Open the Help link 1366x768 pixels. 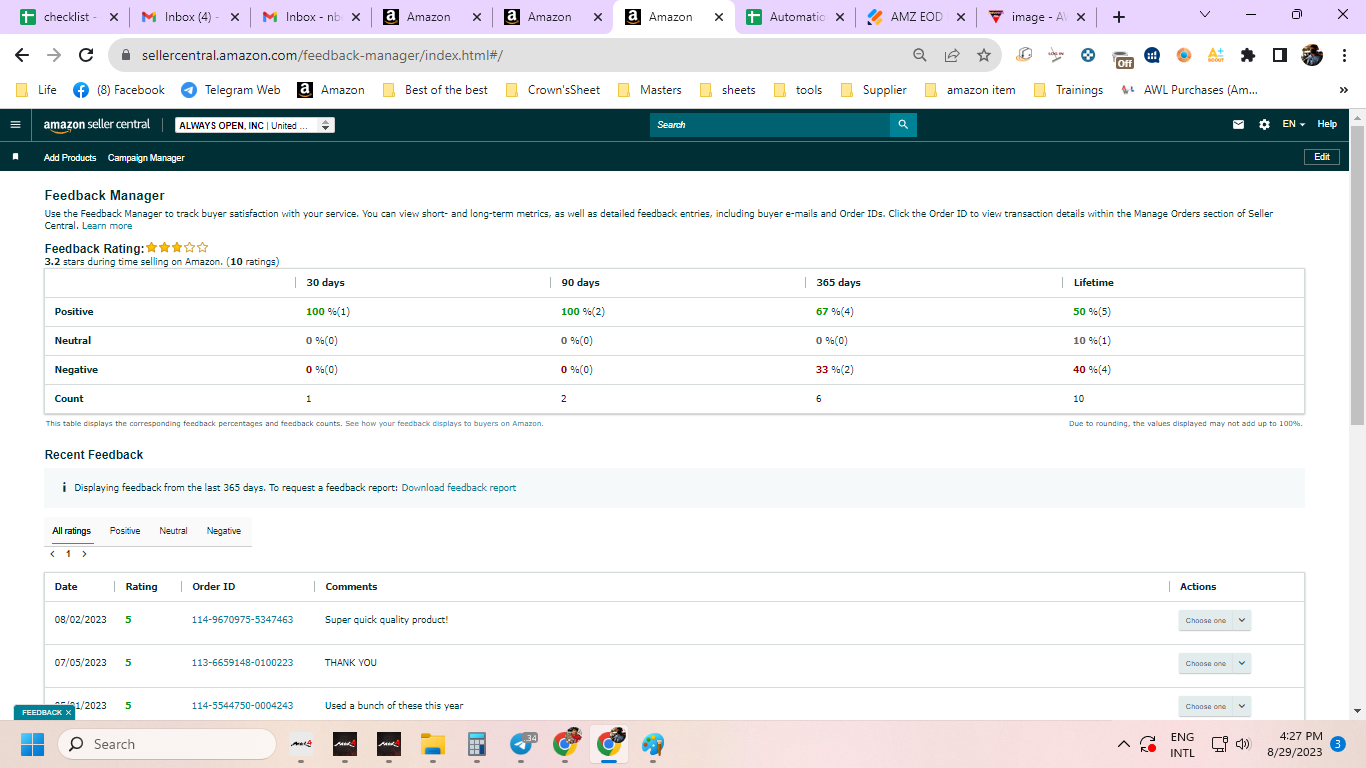(x=1327, y=124)
